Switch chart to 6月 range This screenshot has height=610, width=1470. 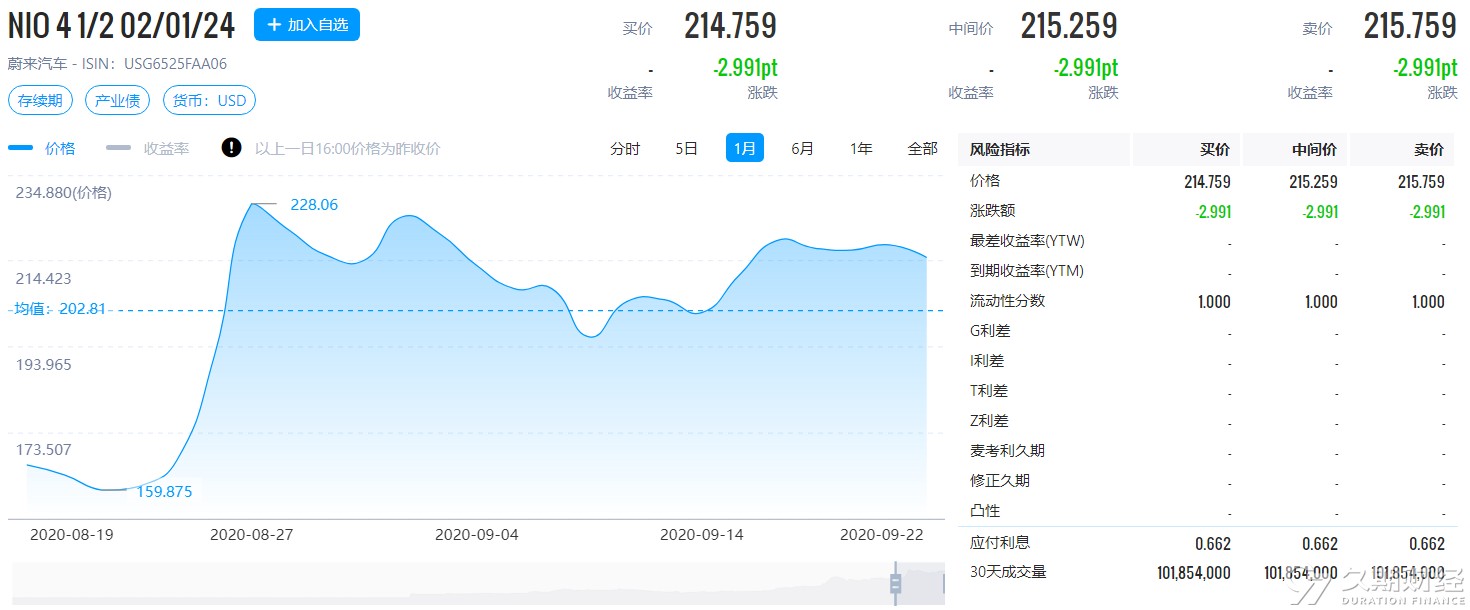click(802, 148)
